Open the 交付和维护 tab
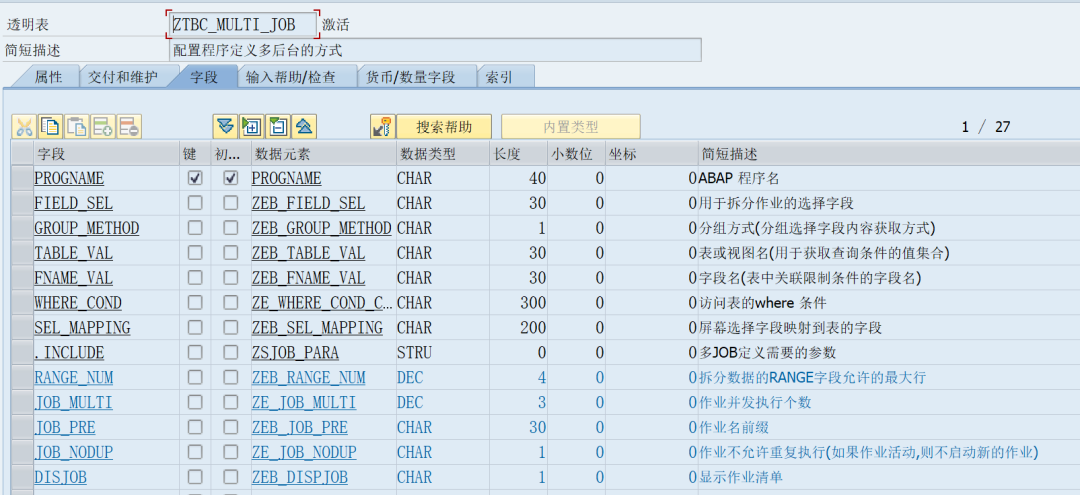 tap(123, 77)
